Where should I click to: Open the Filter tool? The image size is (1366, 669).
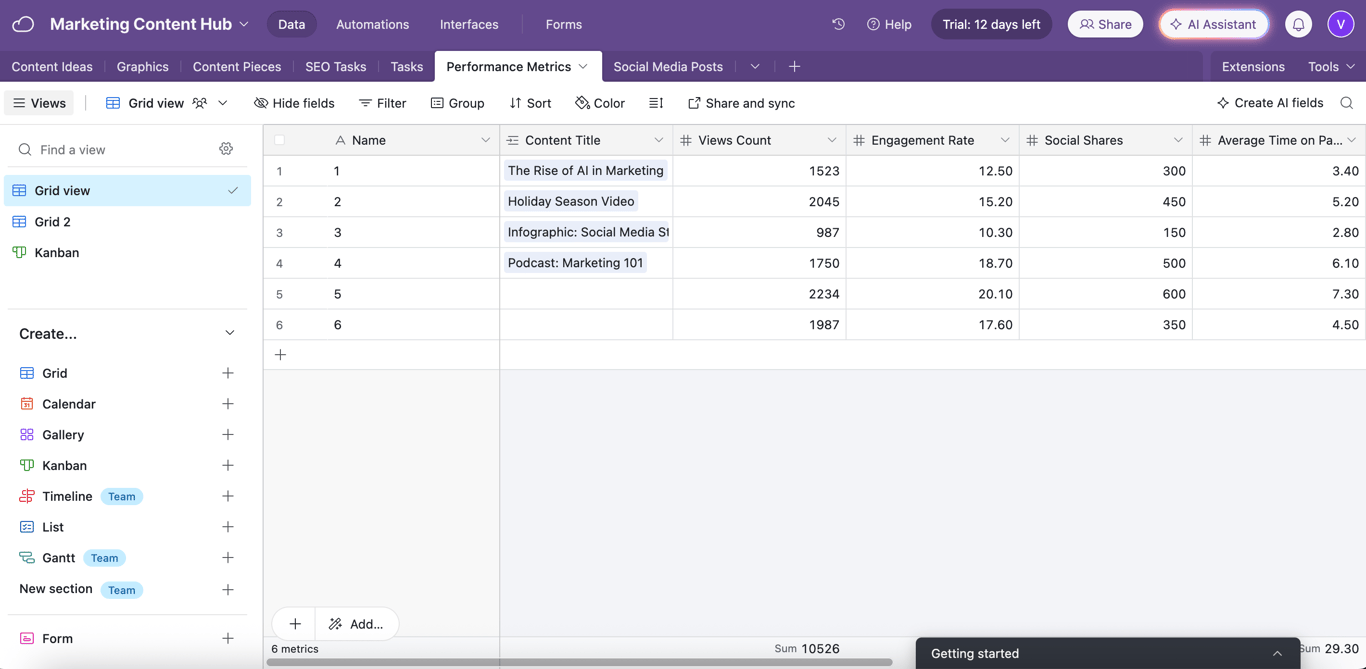382,103
